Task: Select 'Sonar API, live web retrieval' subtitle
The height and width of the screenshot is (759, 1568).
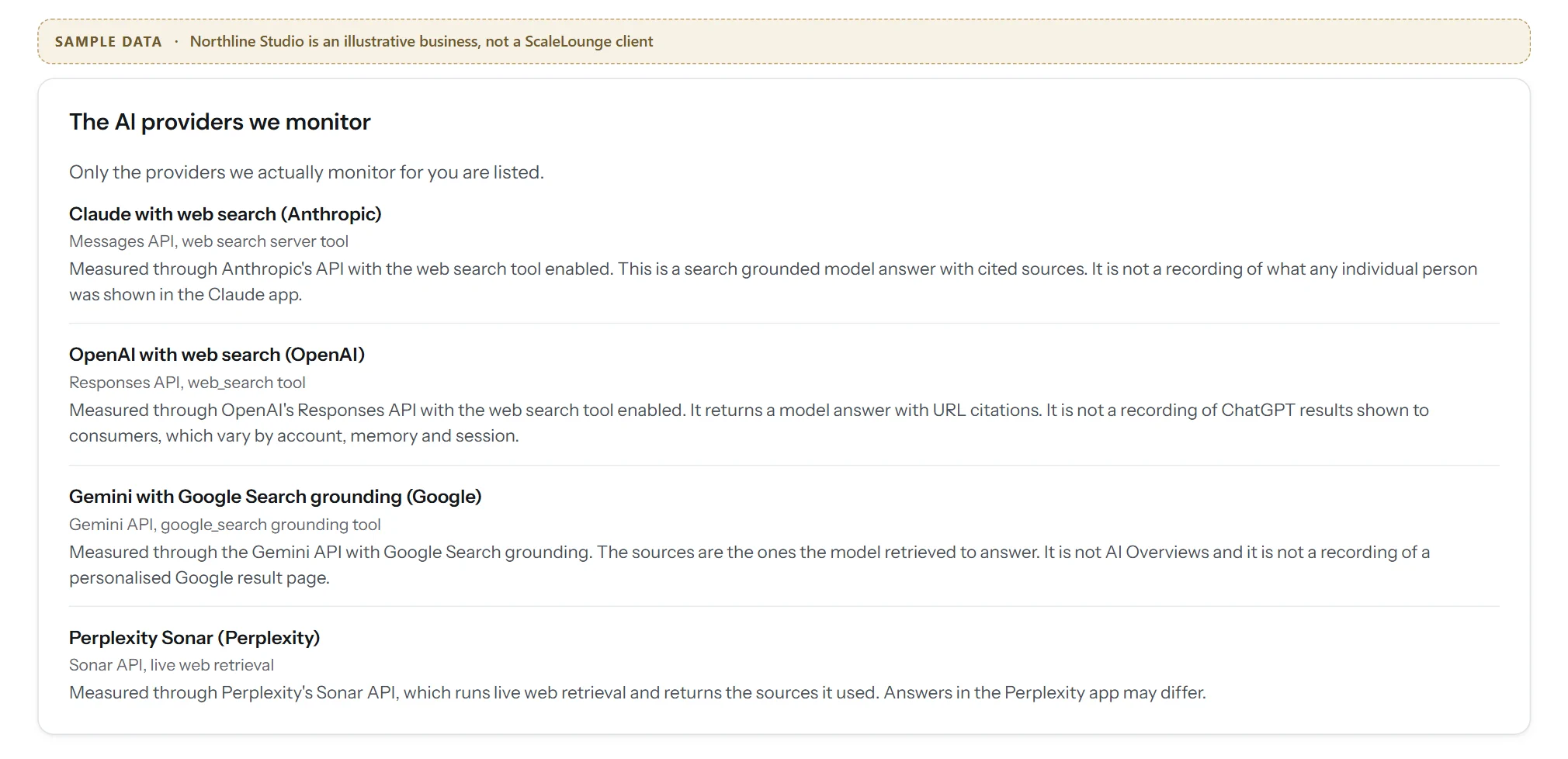Action: tap(172, 665)
